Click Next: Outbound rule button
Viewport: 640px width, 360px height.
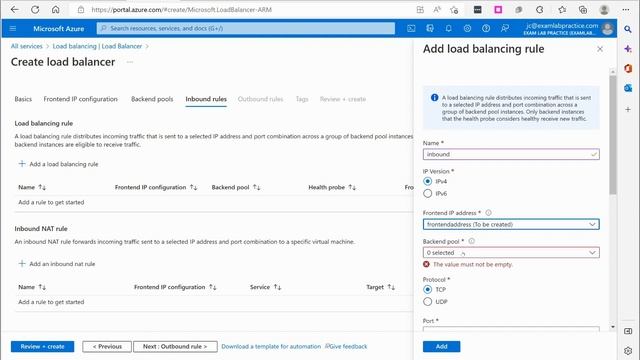click(175, 347)
